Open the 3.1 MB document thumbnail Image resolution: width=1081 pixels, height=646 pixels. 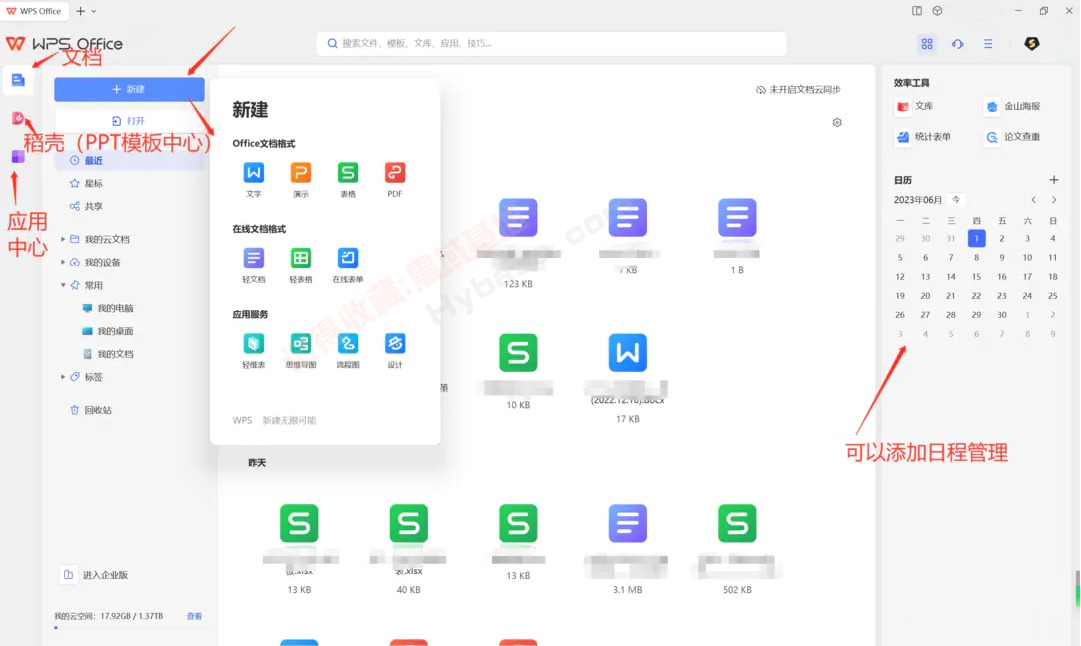coord(627,523)
